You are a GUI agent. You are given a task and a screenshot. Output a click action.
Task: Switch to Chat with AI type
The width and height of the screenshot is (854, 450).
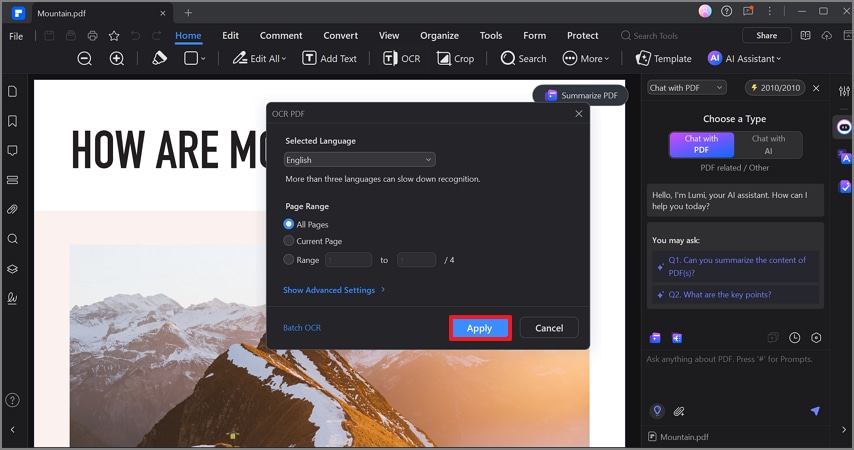pos(768,144)
